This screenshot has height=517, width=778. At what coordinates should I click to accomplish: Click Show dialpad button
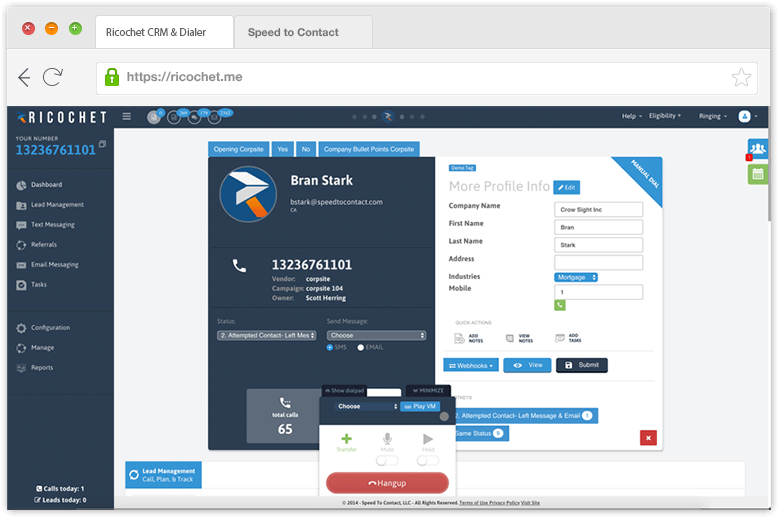point(344,390)
